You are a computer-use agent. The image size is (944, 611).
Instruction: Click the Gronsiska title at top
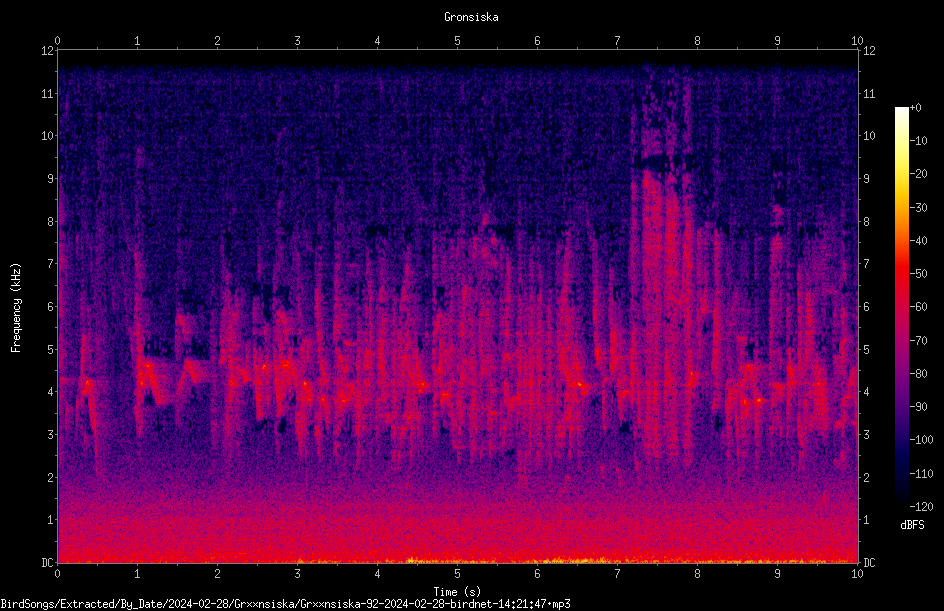[471, 17]
